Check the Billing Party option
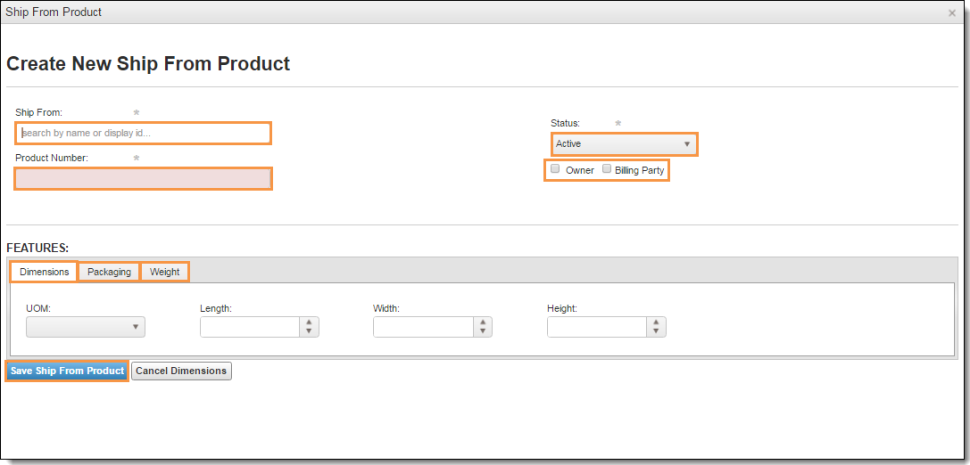Image resolution: width=970 pixels, height=465 pixels. pyautogui.click(x=607, y=169)
